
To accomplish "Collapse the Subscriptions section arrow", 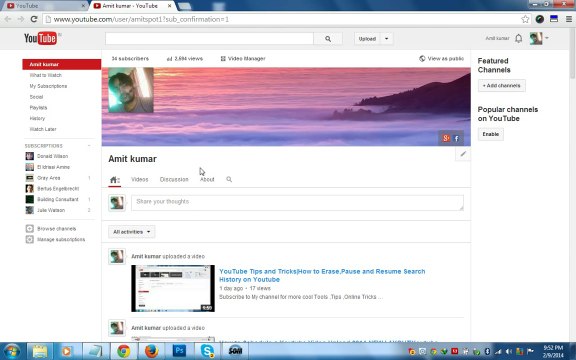I will (89, 146).
